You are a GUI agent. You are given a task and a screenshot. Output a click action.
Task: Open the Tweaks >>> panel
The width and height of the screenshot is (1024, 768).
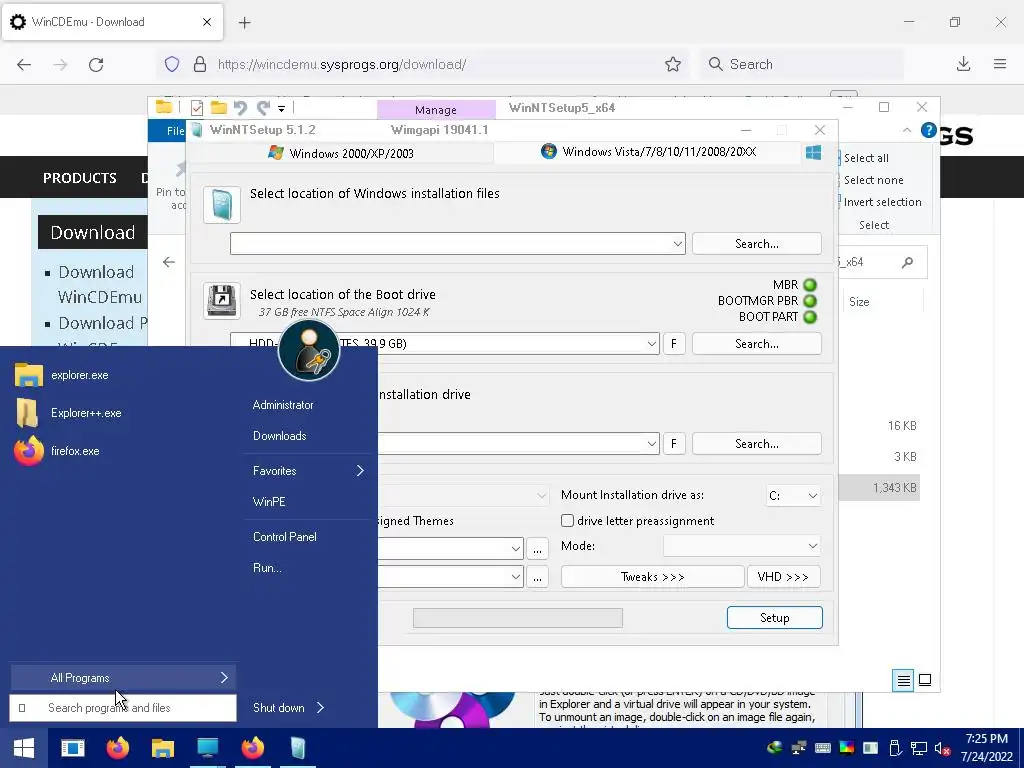click(x=652, y=577)
